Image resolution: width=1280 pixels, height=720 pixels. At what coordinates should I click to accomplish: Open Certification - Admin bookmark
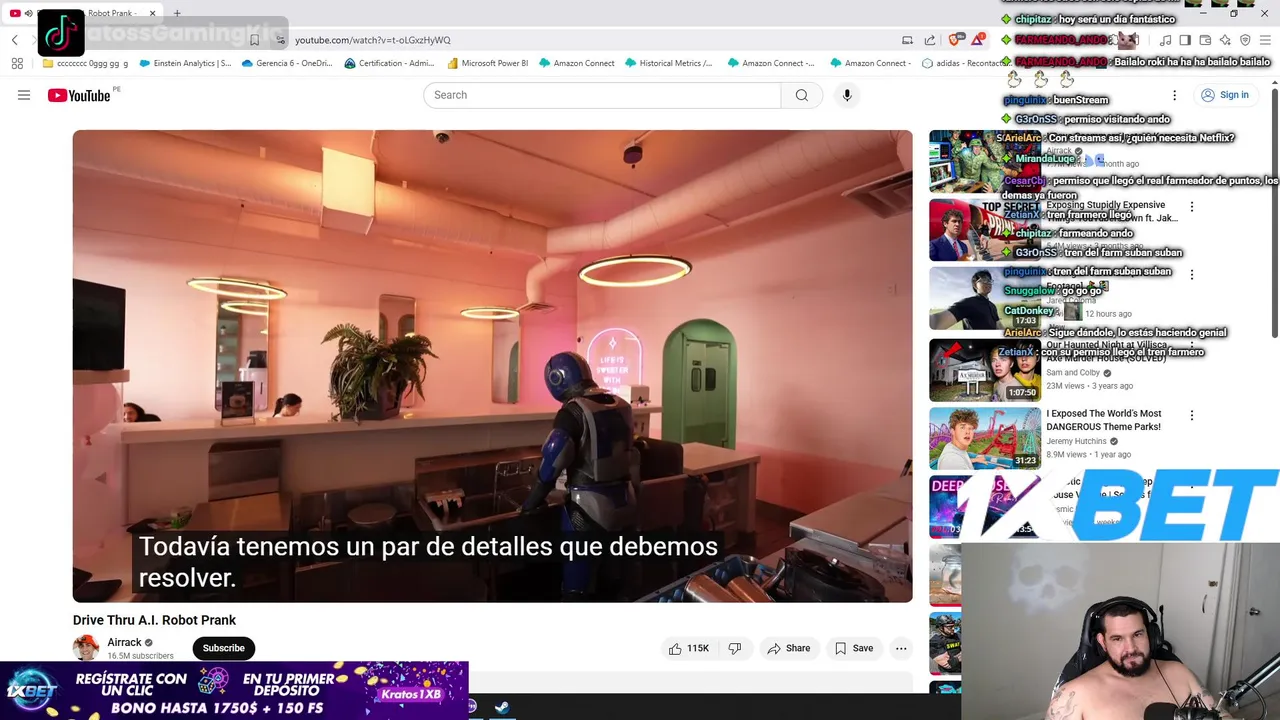click(389, 63)
